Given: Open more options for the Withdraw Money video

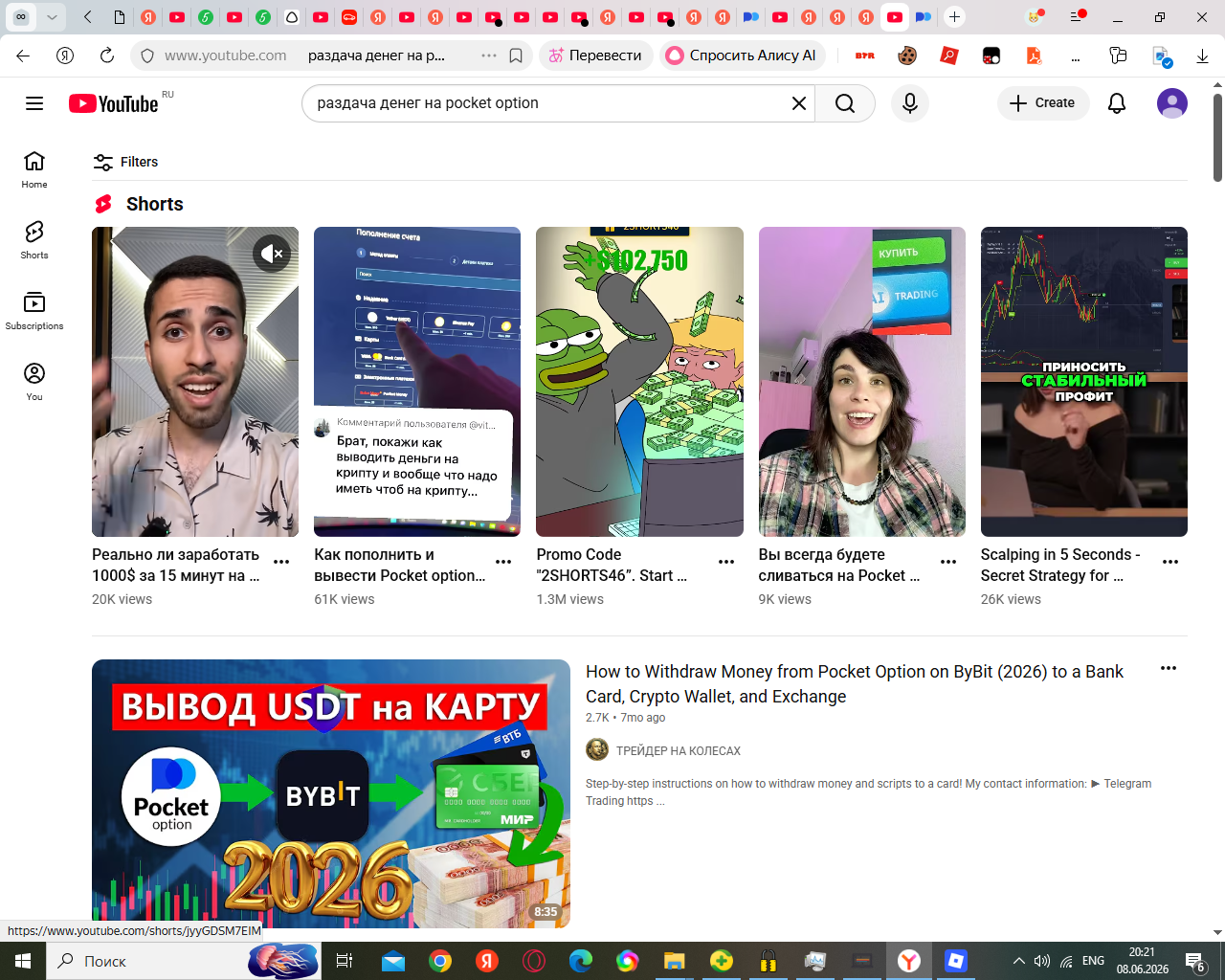Looking at the screenshot, I should tap(1169, 668).
